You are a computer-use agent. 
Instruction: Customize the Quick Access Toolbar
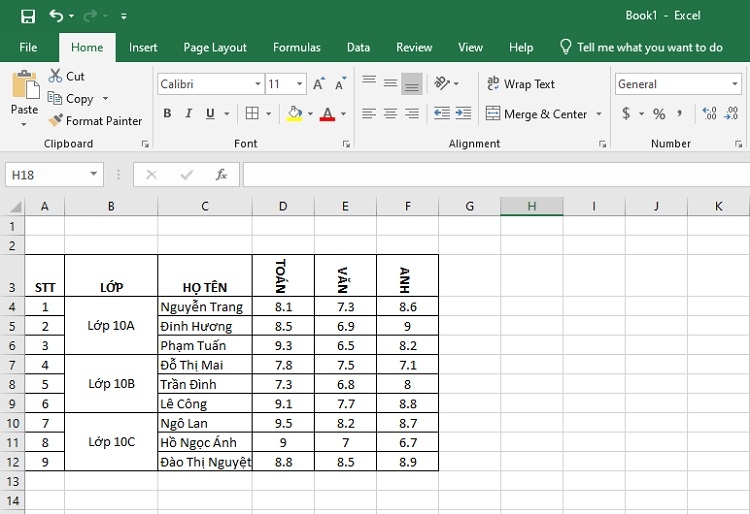click(123, 16)
